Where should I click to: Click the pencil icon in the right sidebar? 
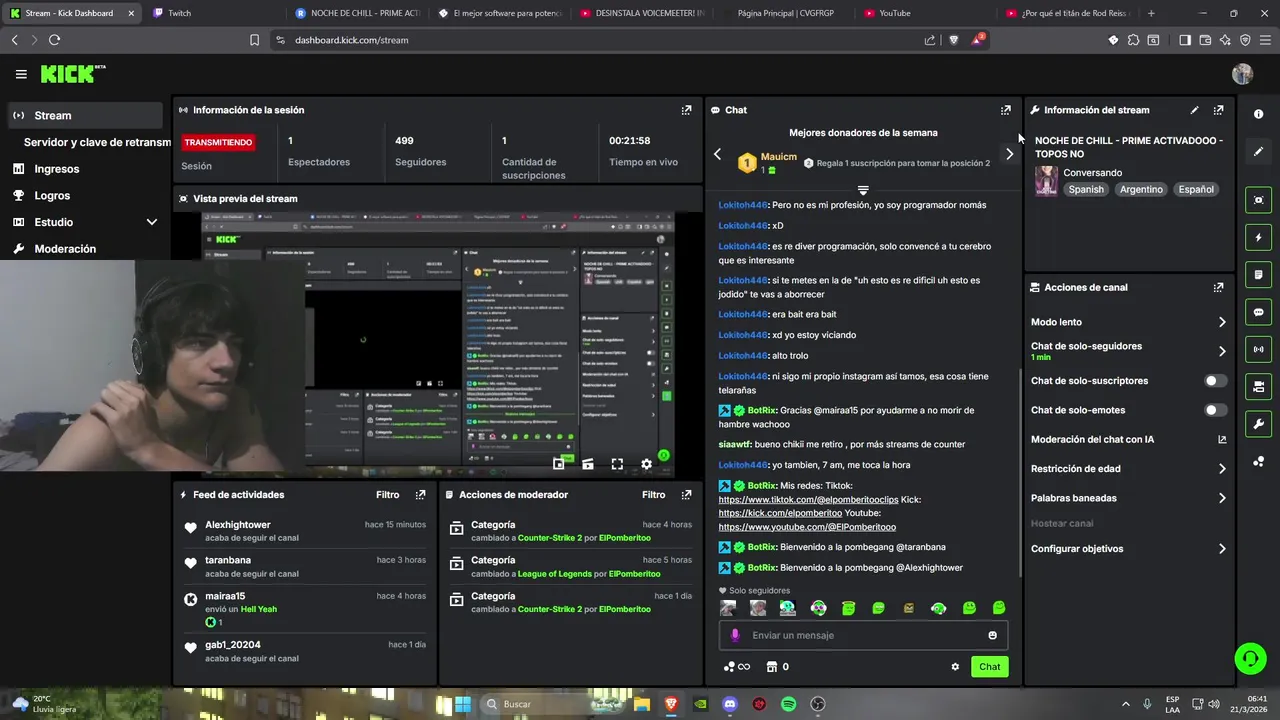pos(1259,152)
